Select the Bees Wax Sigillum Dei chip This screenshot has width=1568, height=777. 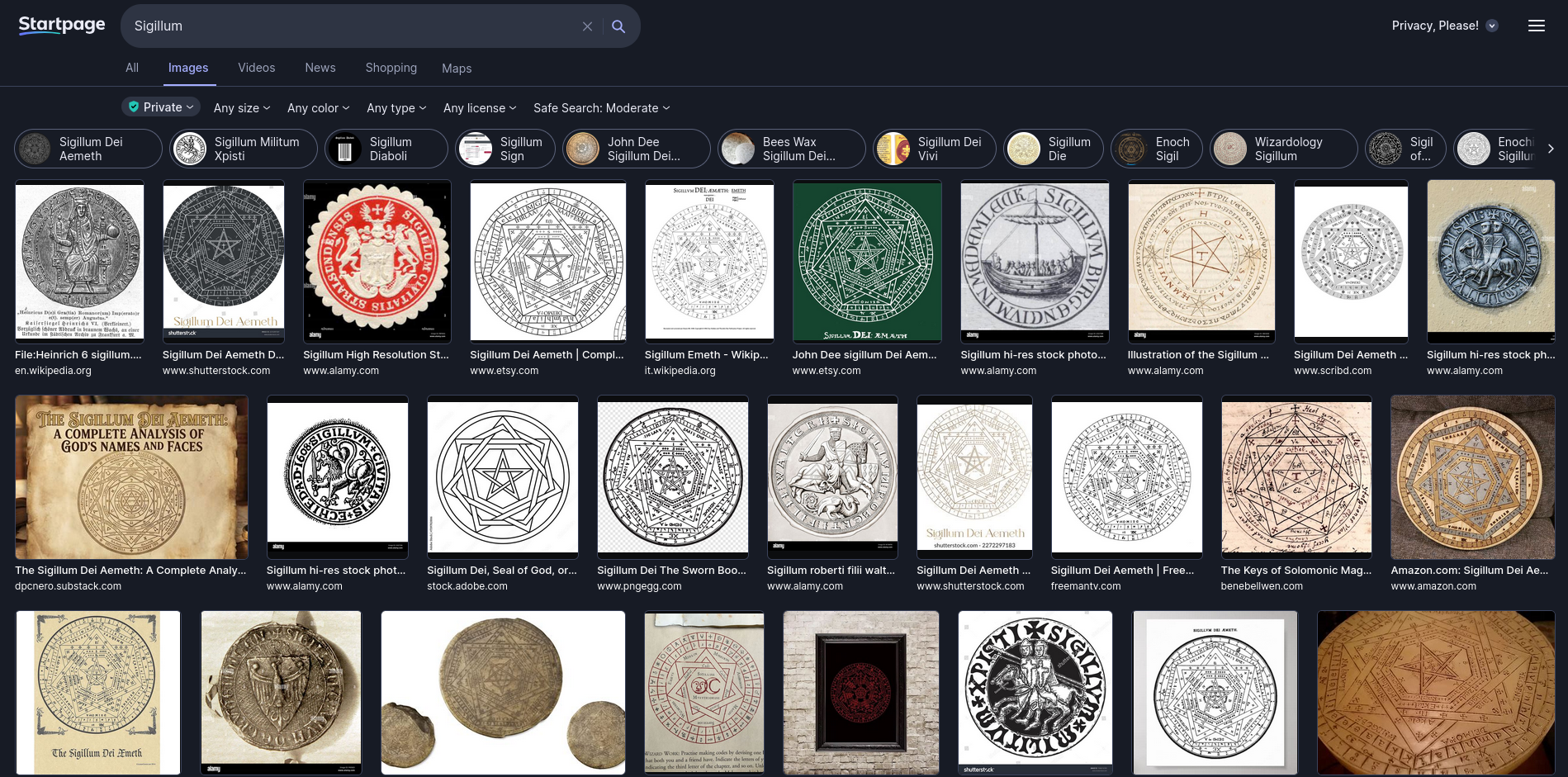pos(792,149)
